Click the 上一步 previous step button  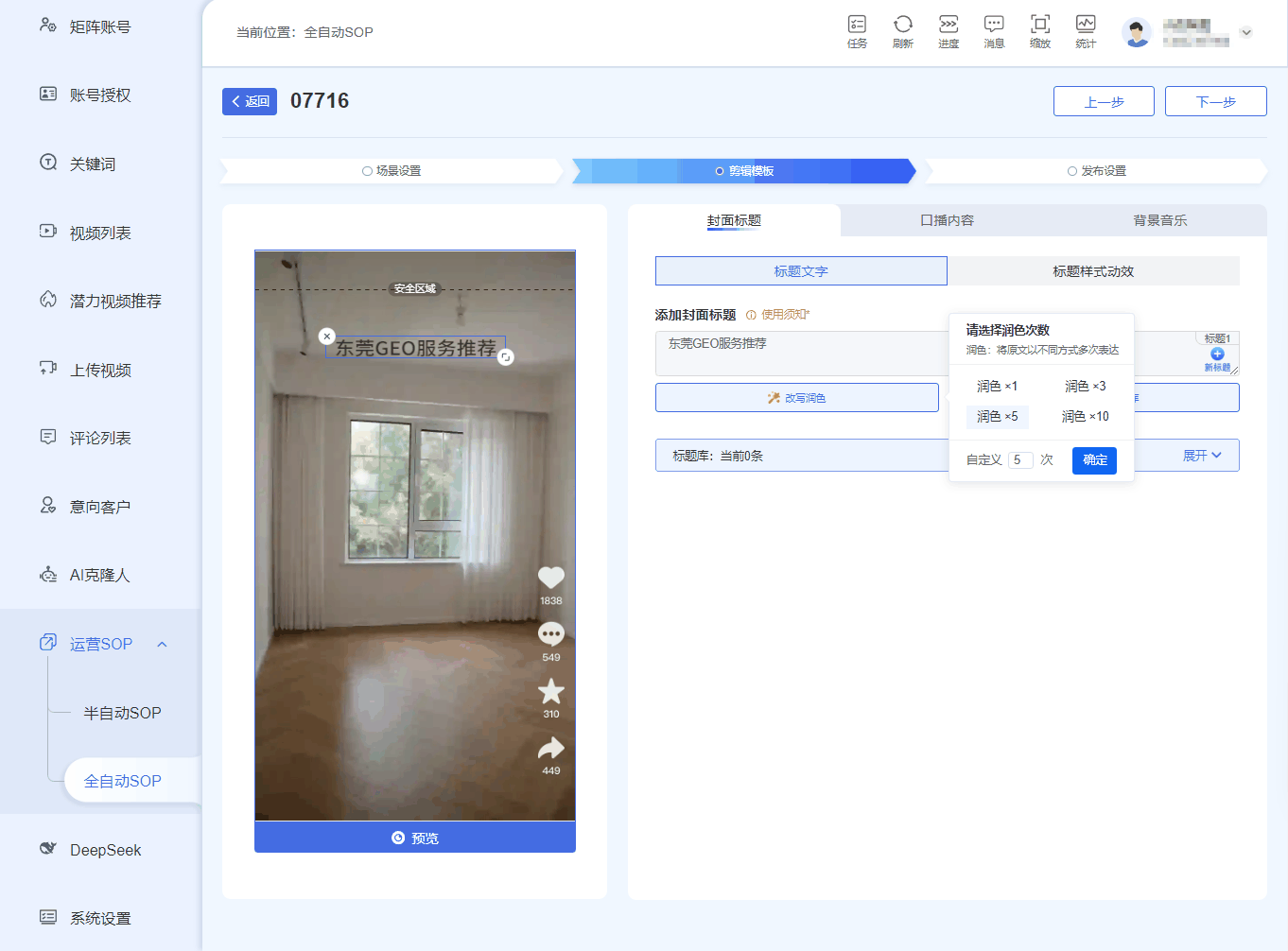tap(1104, 101)
